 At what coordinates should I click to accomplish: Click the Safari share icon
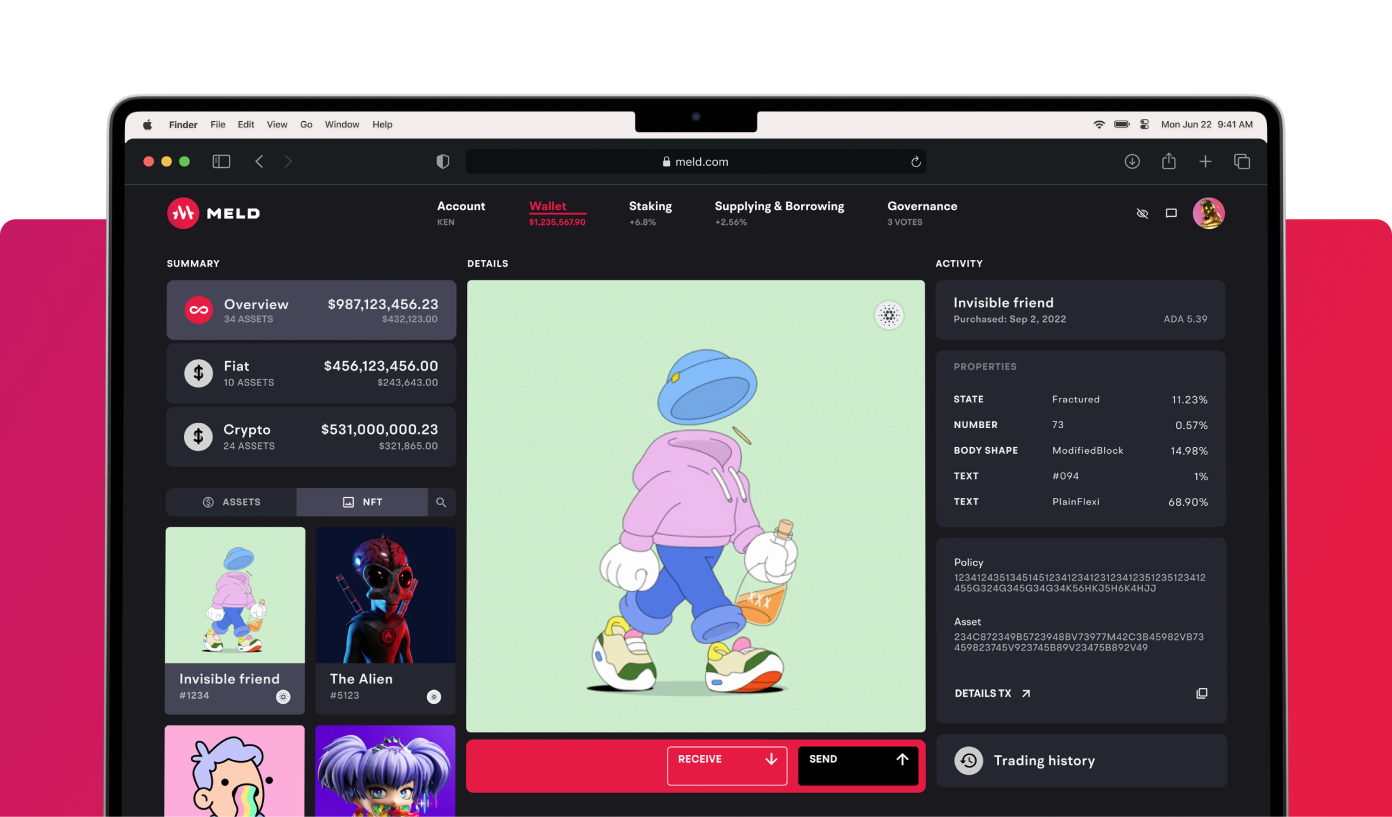pos(1168,161)
